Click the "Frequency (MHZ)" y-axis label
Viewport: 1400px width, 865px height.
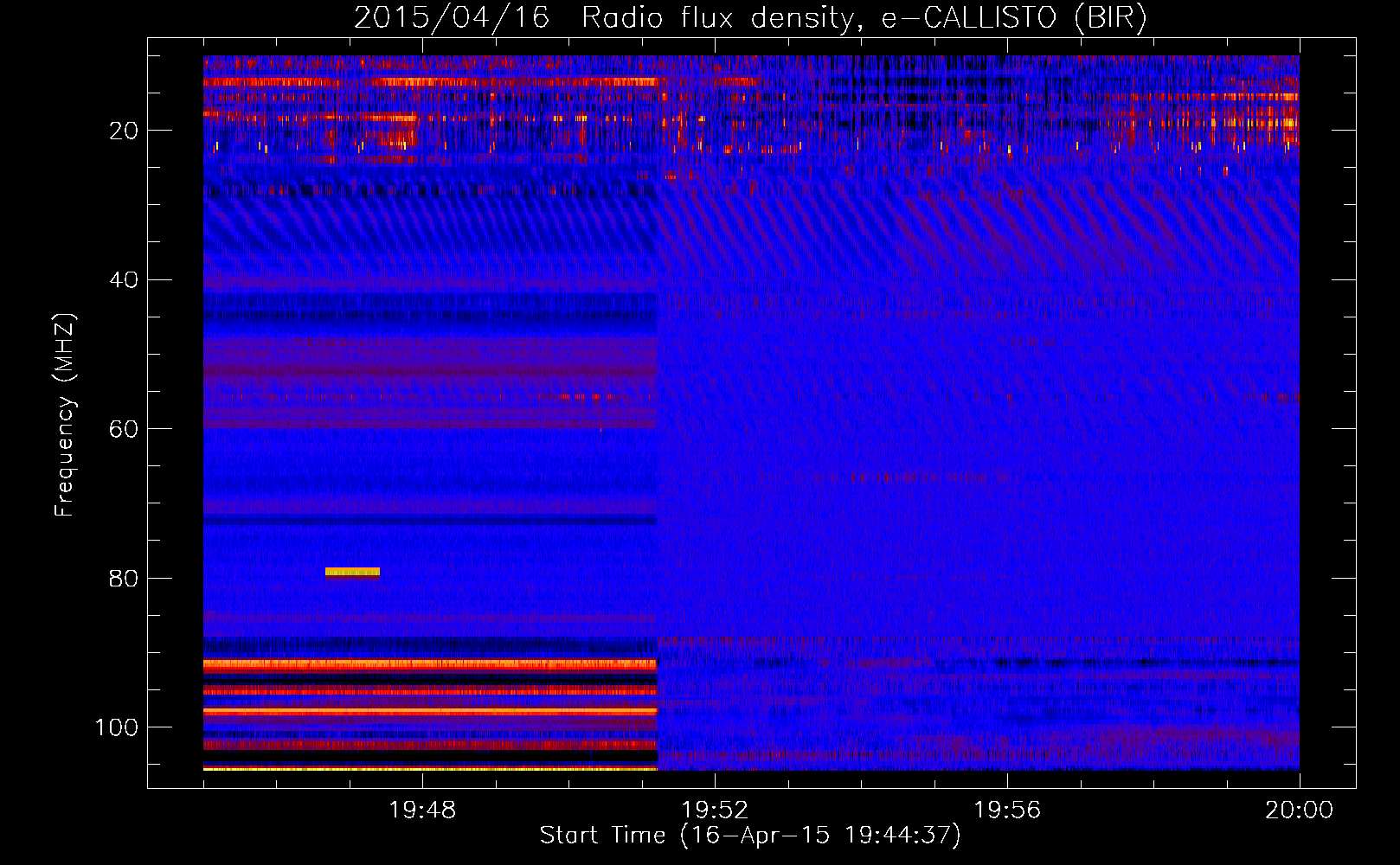(65, 414)
